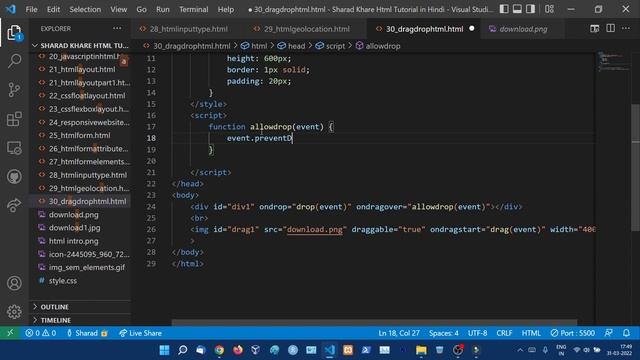Close unsaved 30_dragdrophtml.html tab dot
640x360 pixels.
[472, 29]
